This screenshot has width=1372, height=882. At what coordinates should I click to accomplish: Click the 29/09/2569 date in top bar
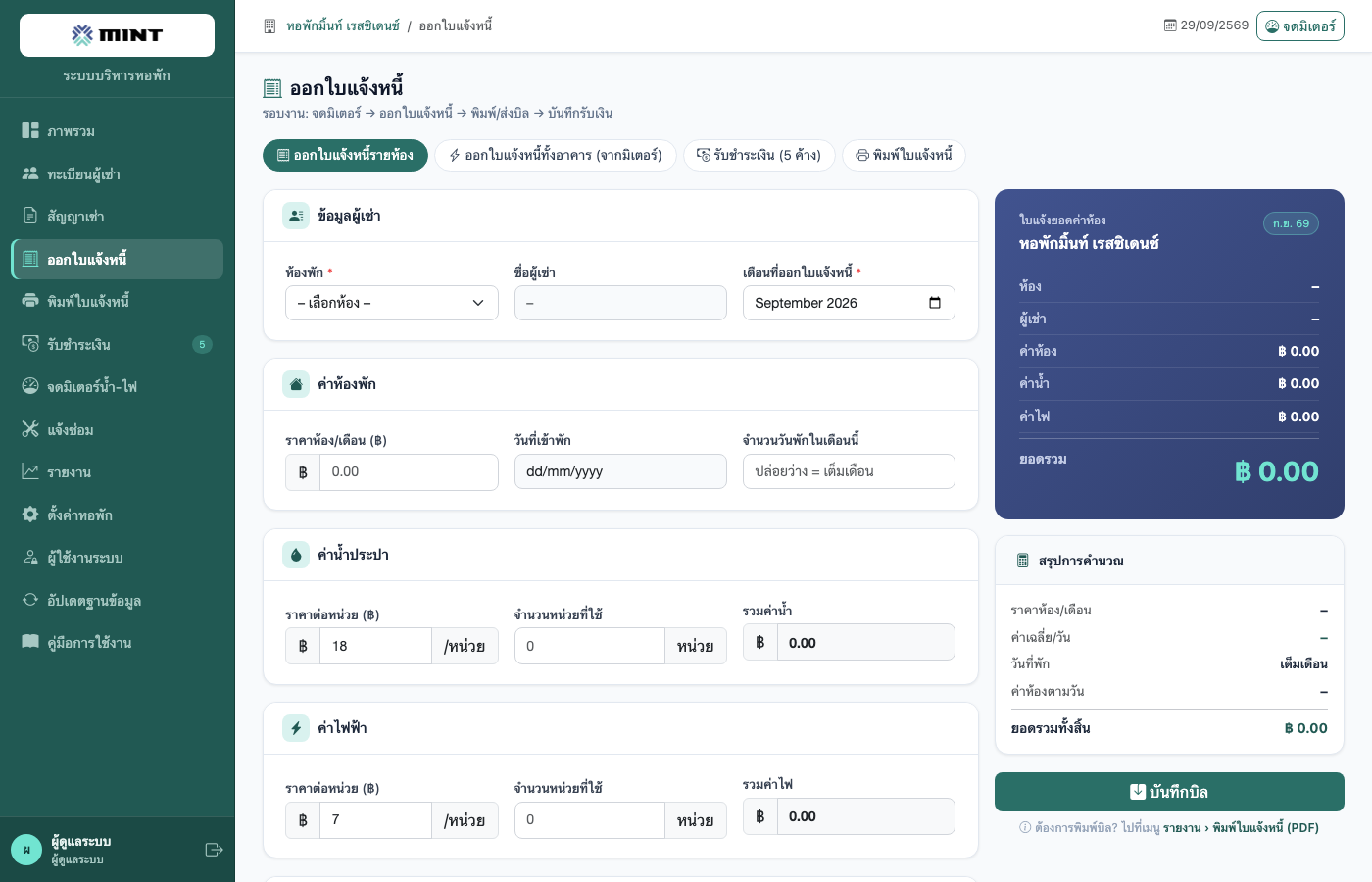(x=1206, y=25)
